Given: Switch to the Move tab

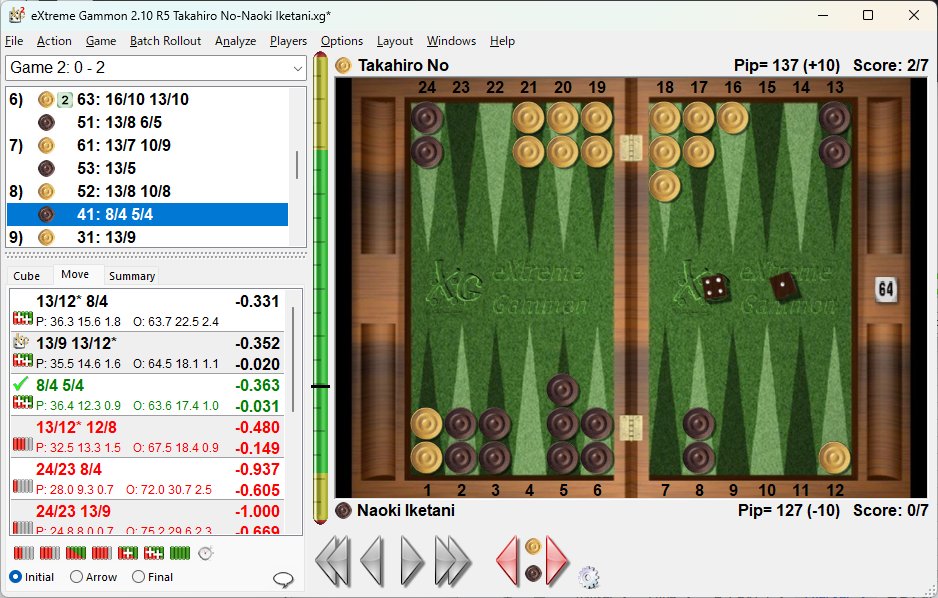Looking at the screenshot, I should pos(75,274).
